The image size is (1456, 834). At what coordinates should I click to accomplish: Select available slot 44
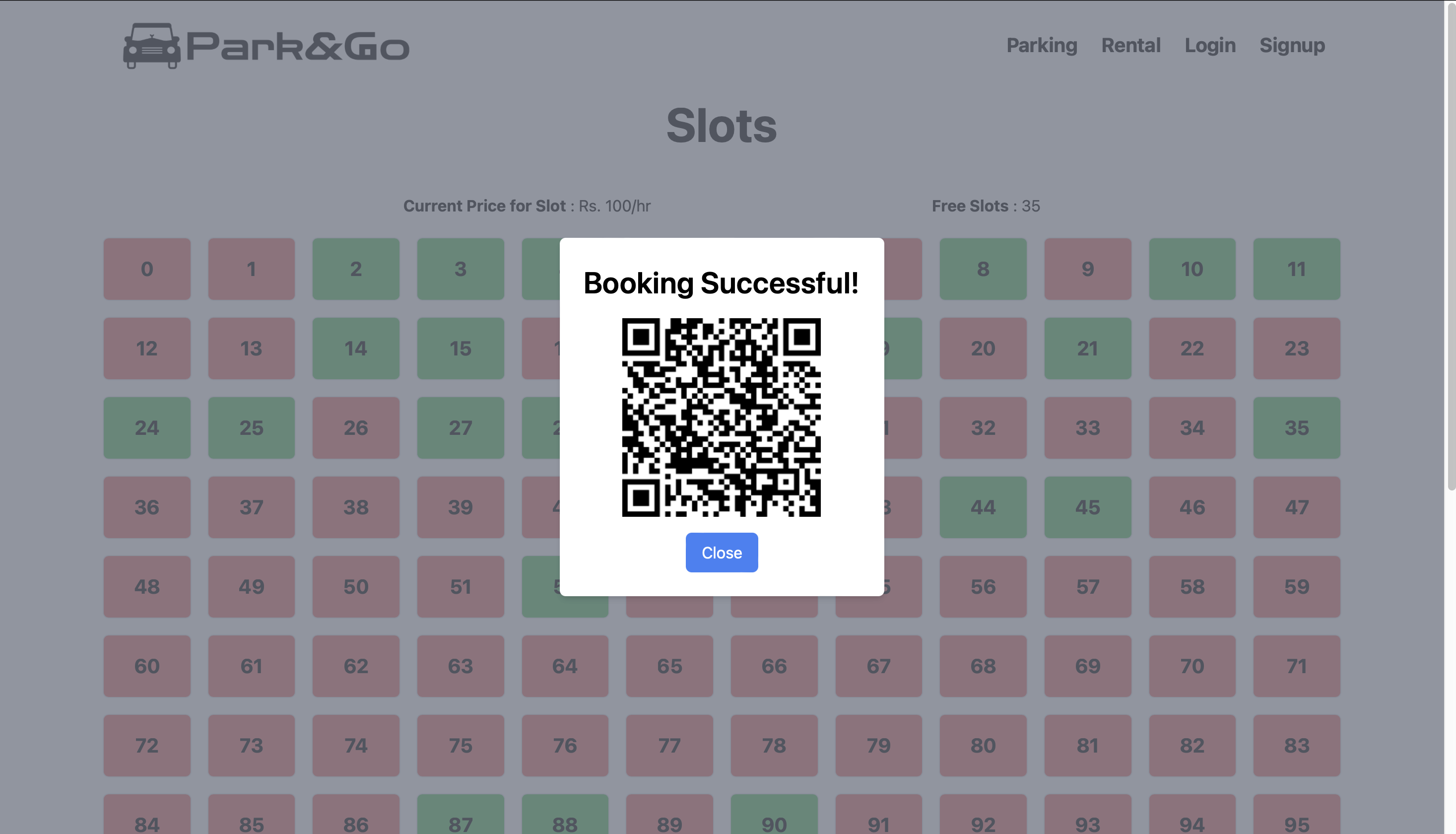click(x=983, y=507)
